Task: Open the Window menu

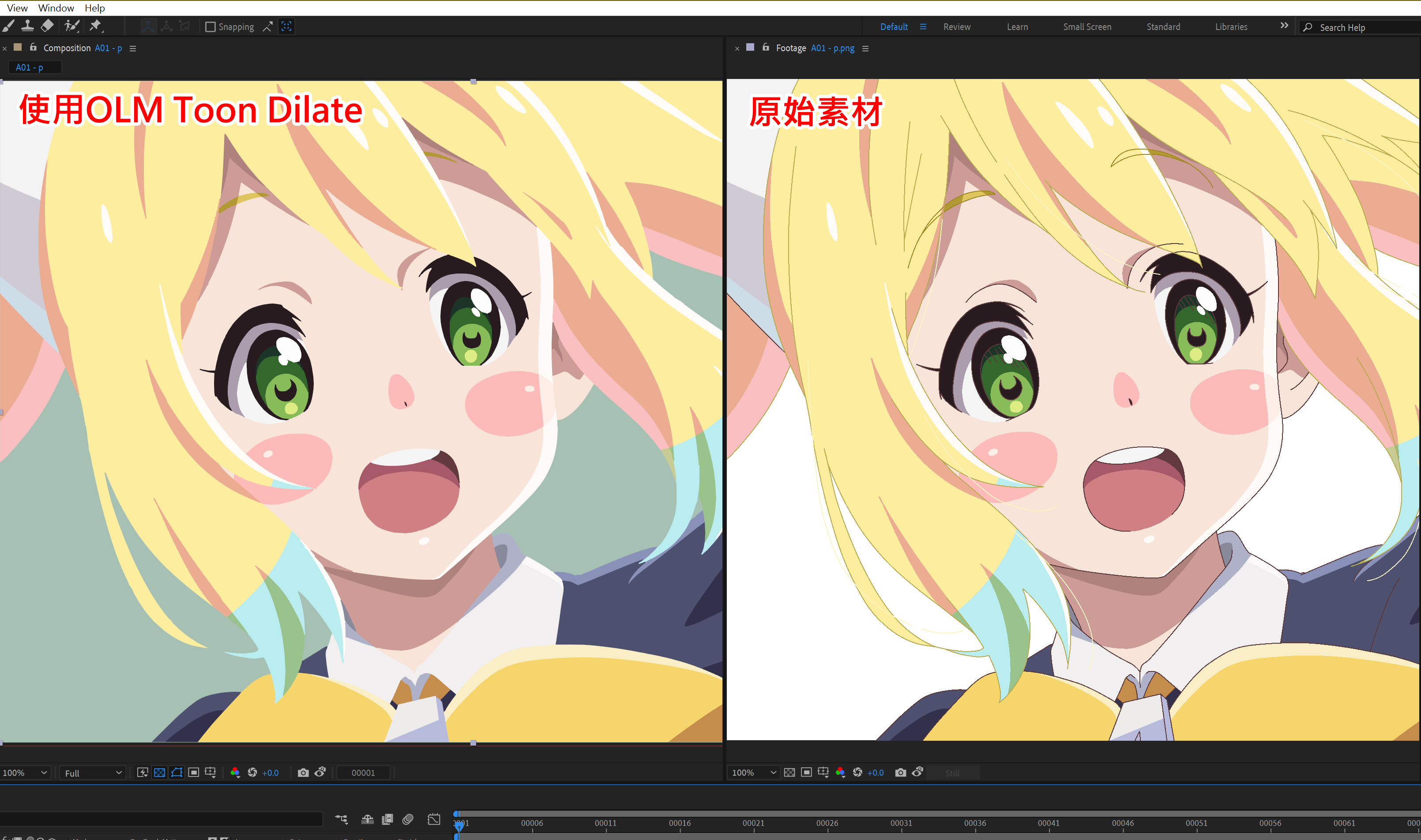Action: tap(56, 8)
